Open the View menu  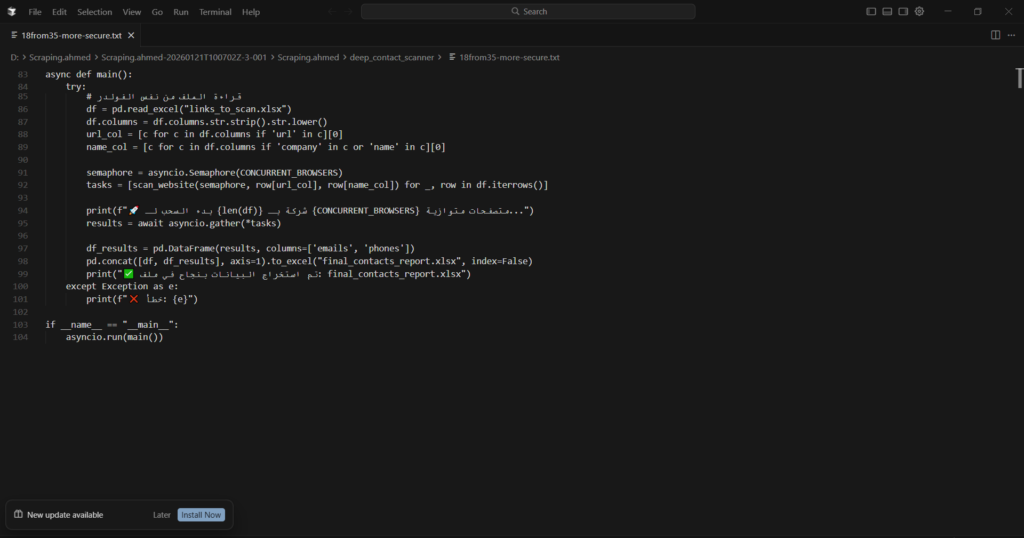coord(132,12)
